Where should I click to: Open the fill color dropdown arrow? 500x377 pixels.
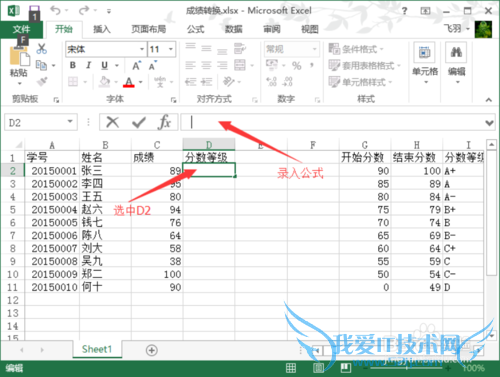(x=116, y=82)
